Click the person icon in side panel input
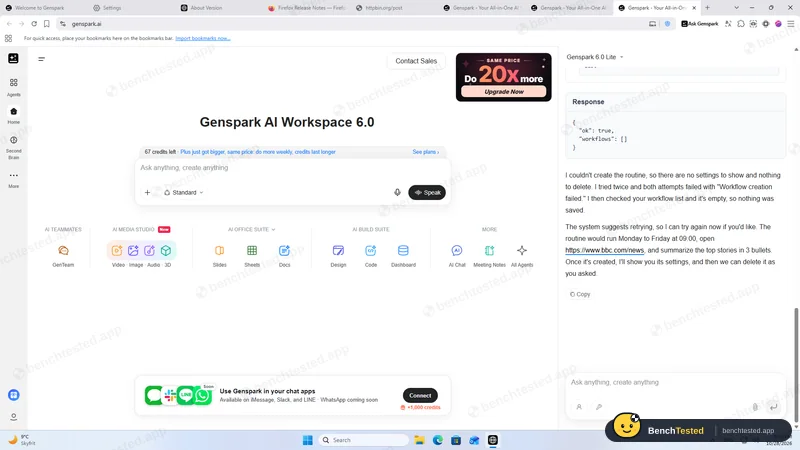800x450 pixels. click(579, 407)
